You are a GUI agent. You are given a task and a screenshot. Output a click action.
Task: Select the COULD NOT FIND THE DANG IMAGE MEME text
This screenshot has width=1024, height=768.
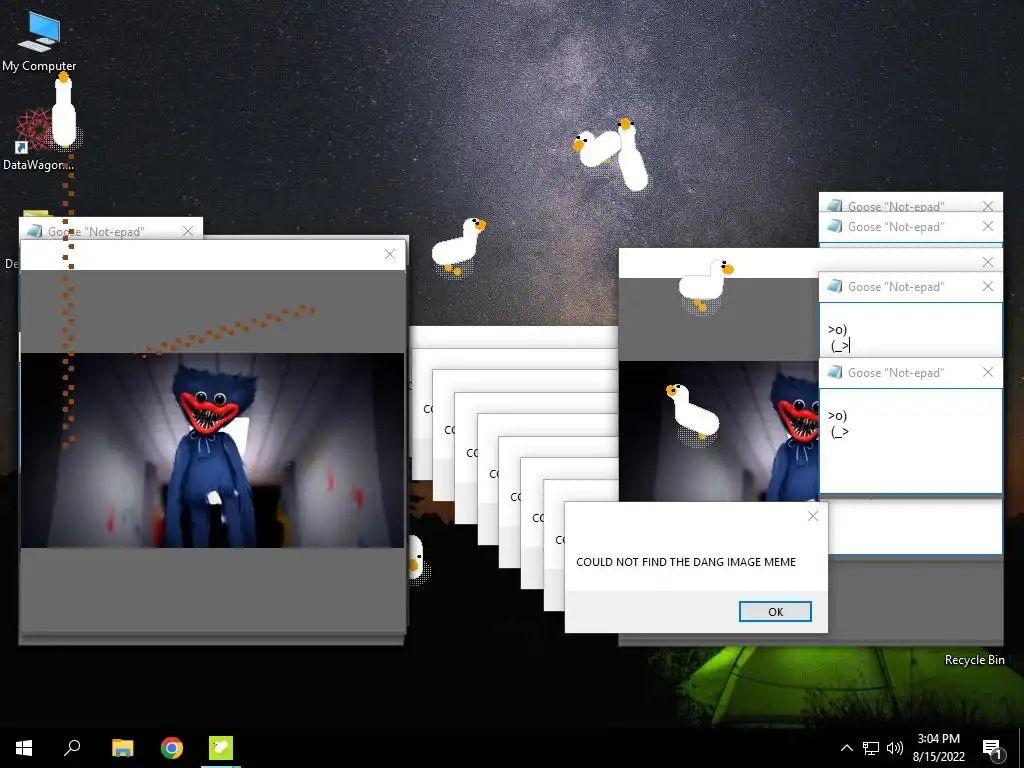click(x=686, y=562)
